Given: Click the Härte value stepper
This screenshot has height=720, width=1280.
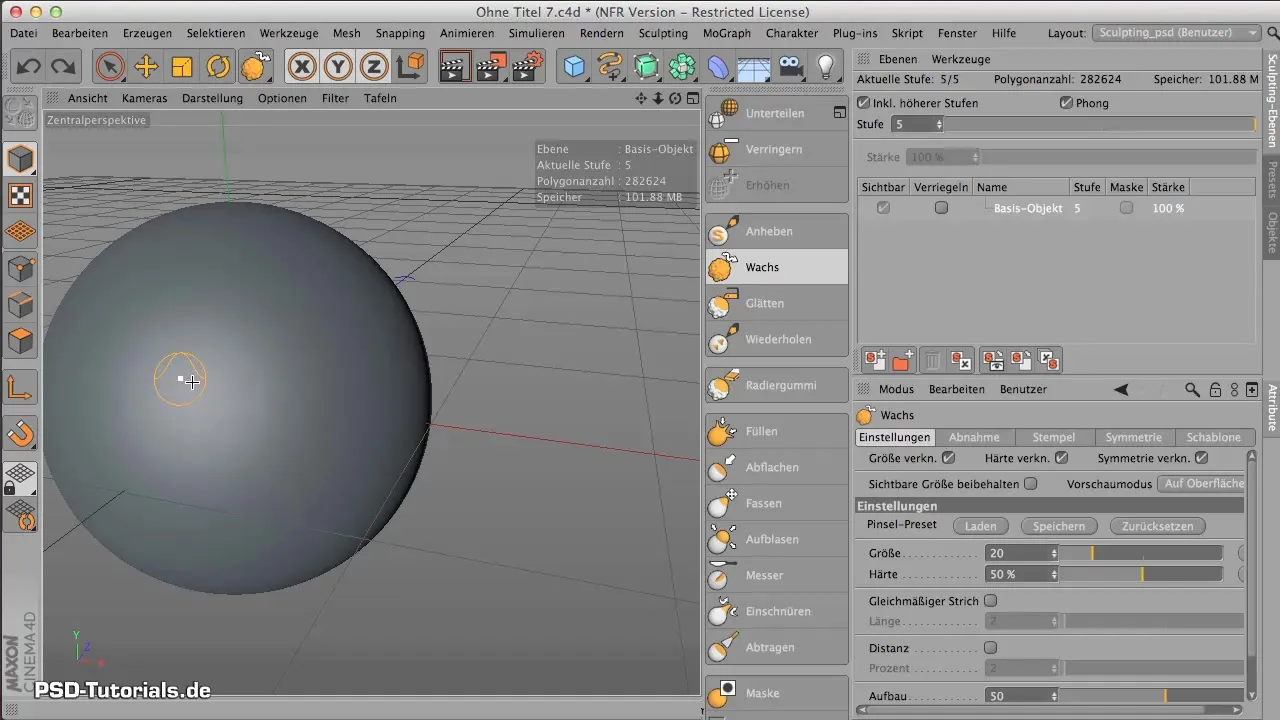Looking at the screenshot, I should coord(1053,575).
